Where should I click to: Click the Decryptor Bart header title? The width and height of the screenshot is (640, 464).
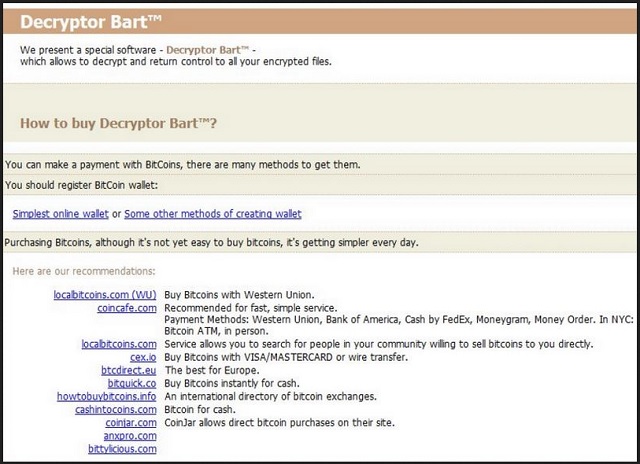click(91, 22)
